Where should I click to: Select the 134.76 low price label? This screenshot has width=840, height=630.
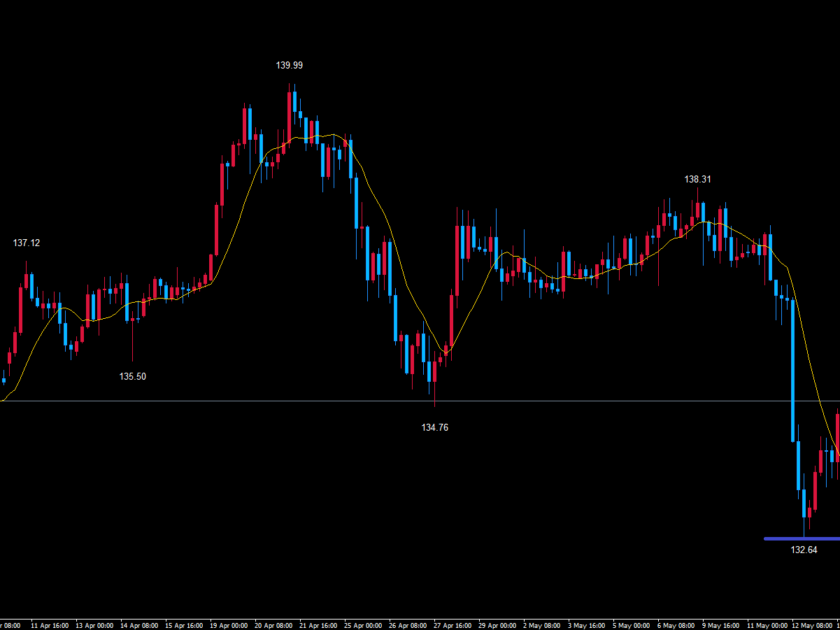[x=435, y=427]
